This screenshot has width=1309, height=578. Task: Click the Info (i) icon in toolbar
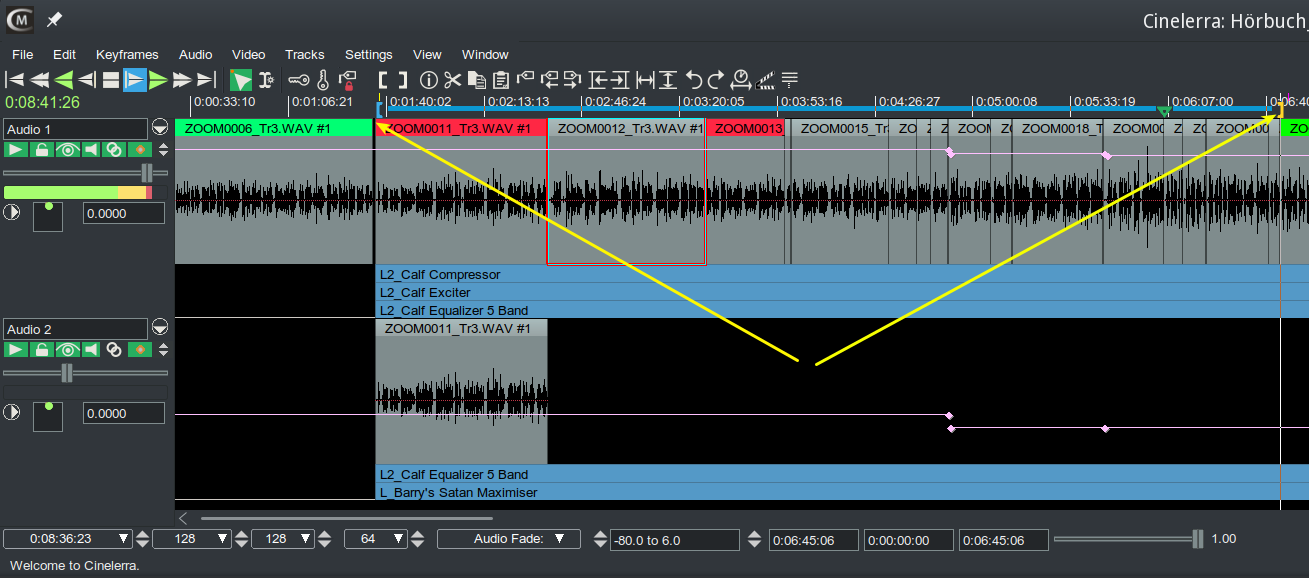click(429, 80)
